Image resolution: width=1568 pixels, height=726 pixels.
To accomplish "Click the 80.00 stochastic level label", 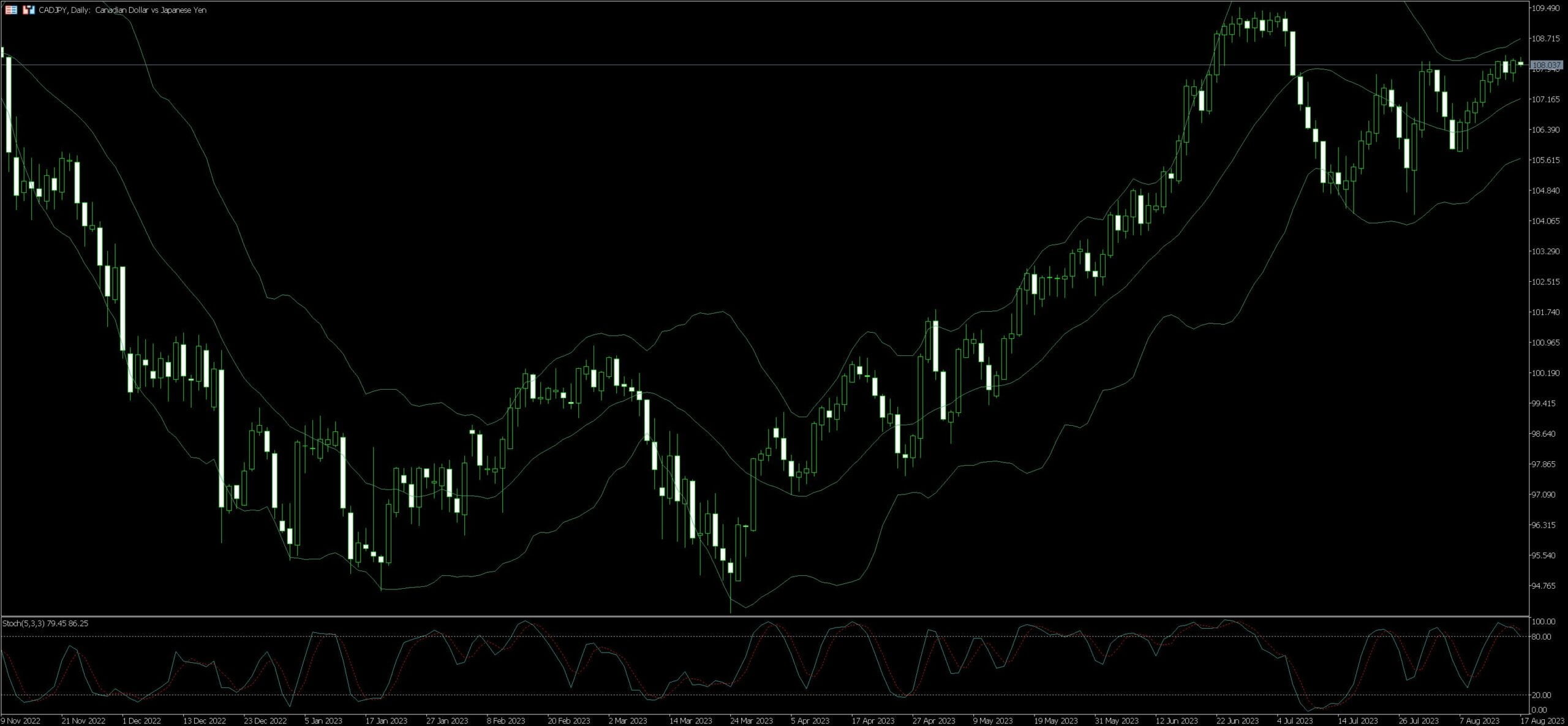I will click(x=1542, y=637).
